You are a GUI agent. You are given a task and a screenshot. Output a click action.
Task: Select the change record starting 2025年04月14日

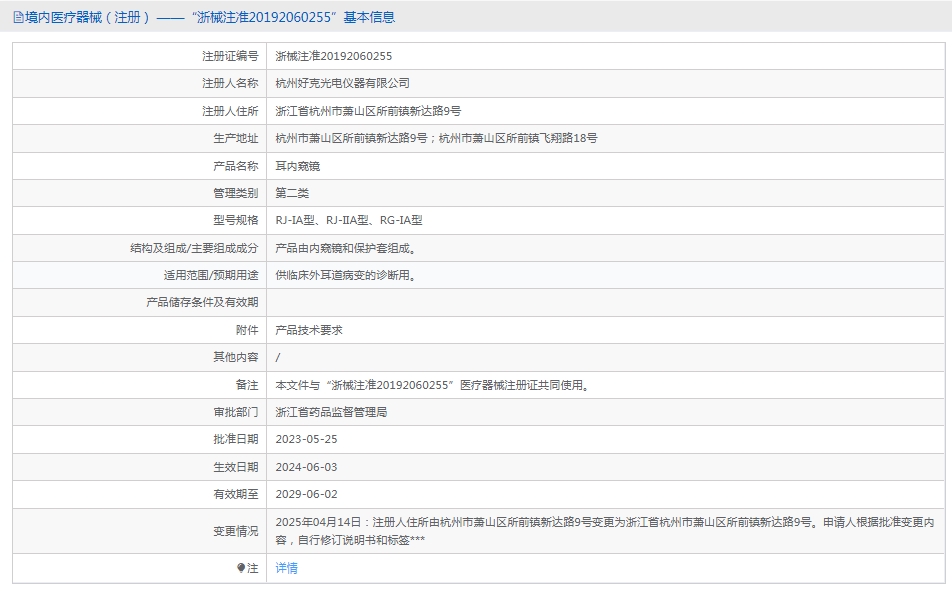(x=605, y=531)
